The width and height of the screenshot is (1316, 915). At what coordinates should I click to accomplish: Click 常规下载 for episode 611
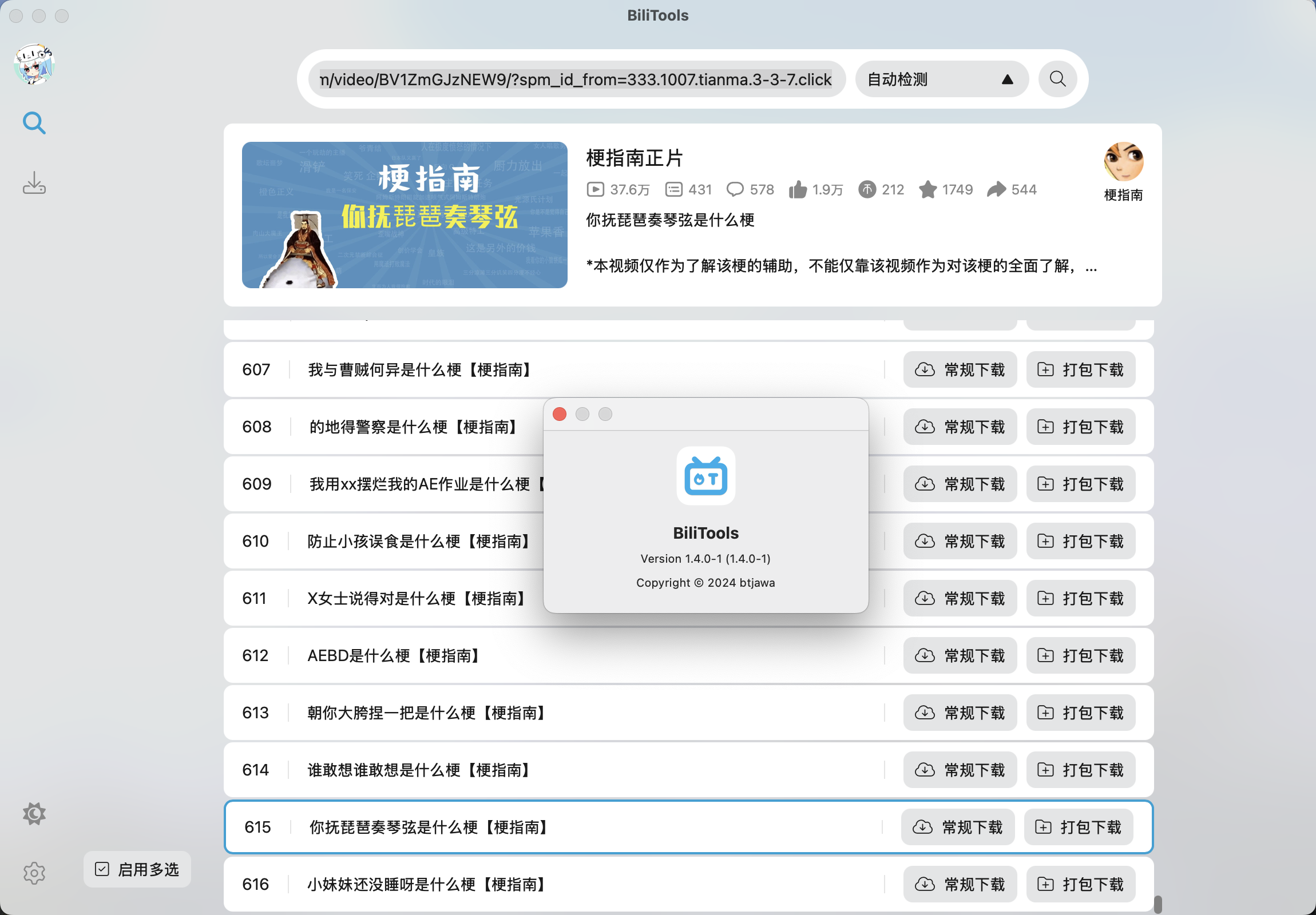coord(960,598)
